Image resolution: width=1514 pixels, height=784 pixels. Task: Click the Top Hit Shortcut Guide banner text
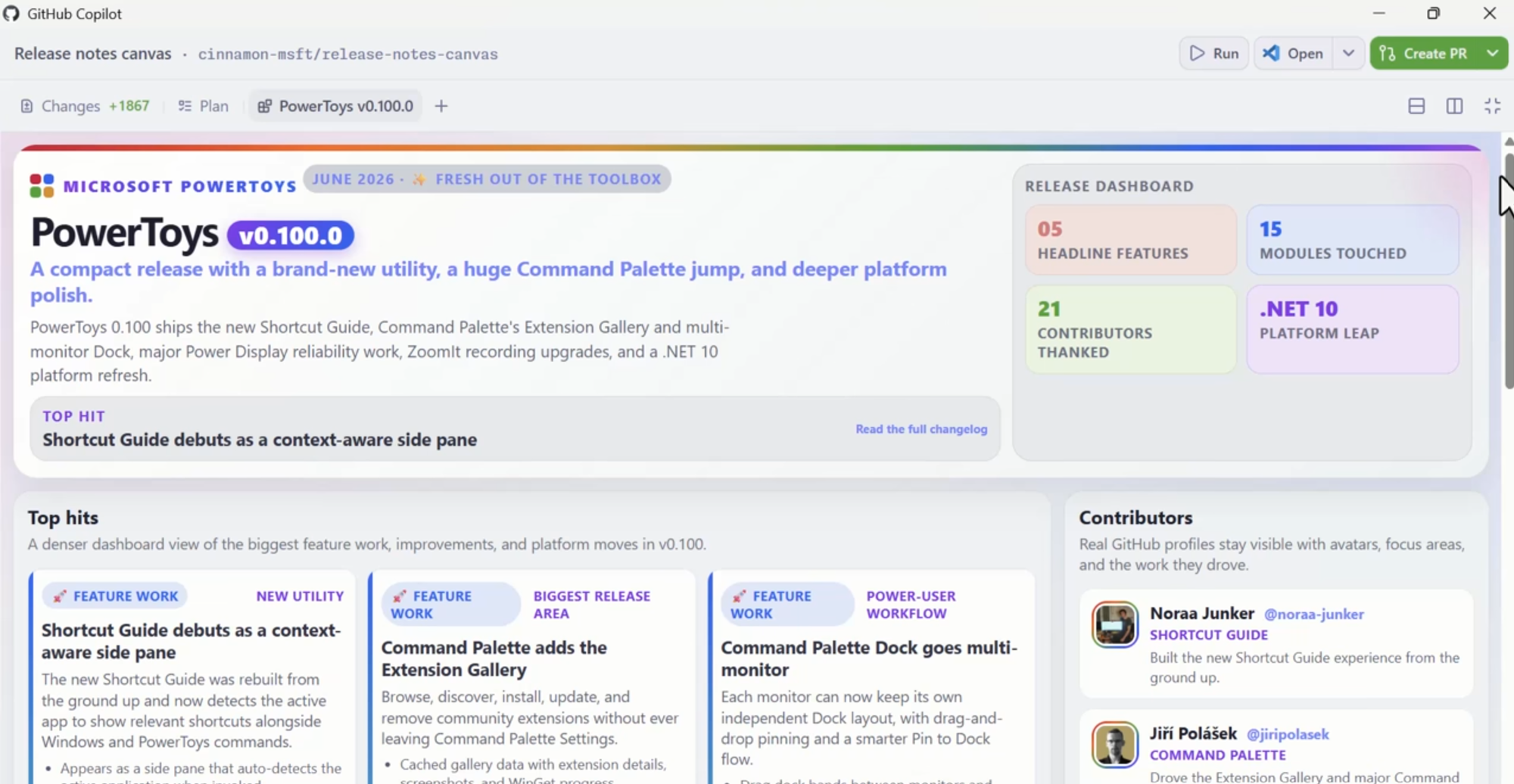coord(260,440)
